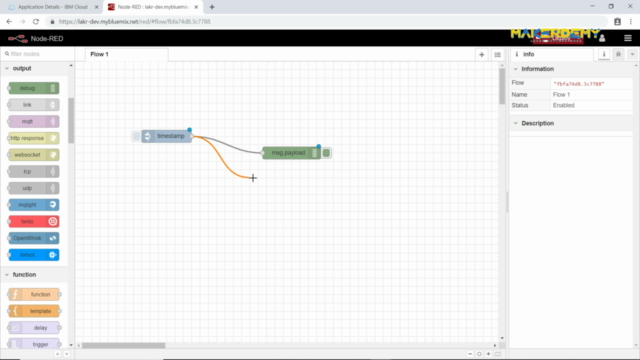The image size is (640, 360).
Task: Choose the mqlight output node
Action: (x=33, y=205)
